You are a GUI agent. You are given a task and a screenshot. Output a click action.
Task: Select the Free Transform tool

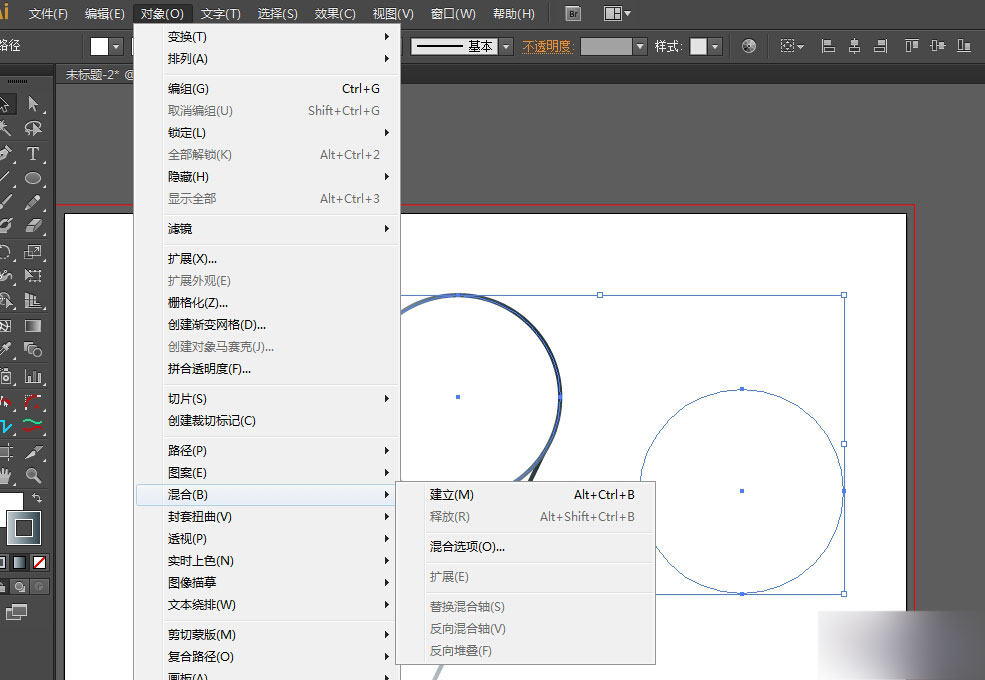click(33, 276)
